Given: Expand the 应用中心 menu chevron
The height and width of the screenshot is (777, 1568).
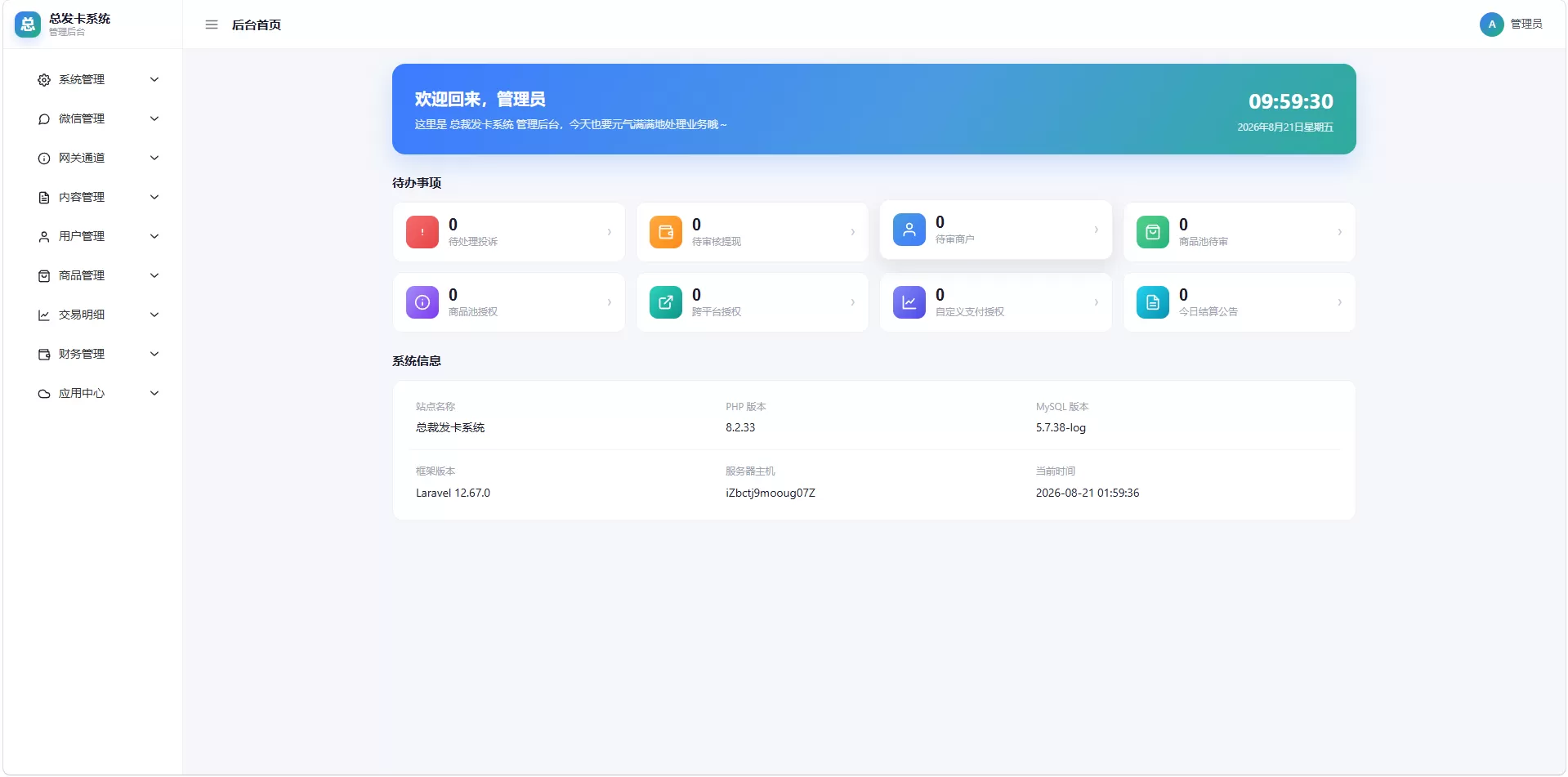Looking at the screenshot, I should pyautogui.click(x=154, y=393).
